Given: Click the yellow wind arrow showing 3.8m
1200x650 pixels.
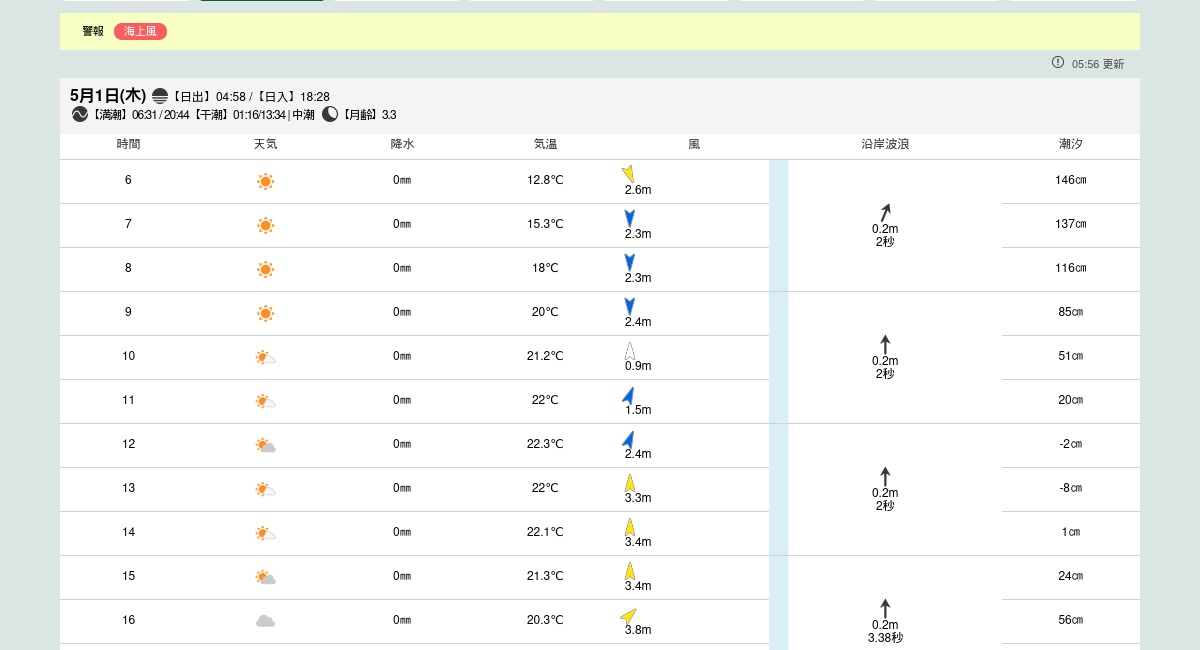Looking at the screenshot, I should tap(629, 615).
